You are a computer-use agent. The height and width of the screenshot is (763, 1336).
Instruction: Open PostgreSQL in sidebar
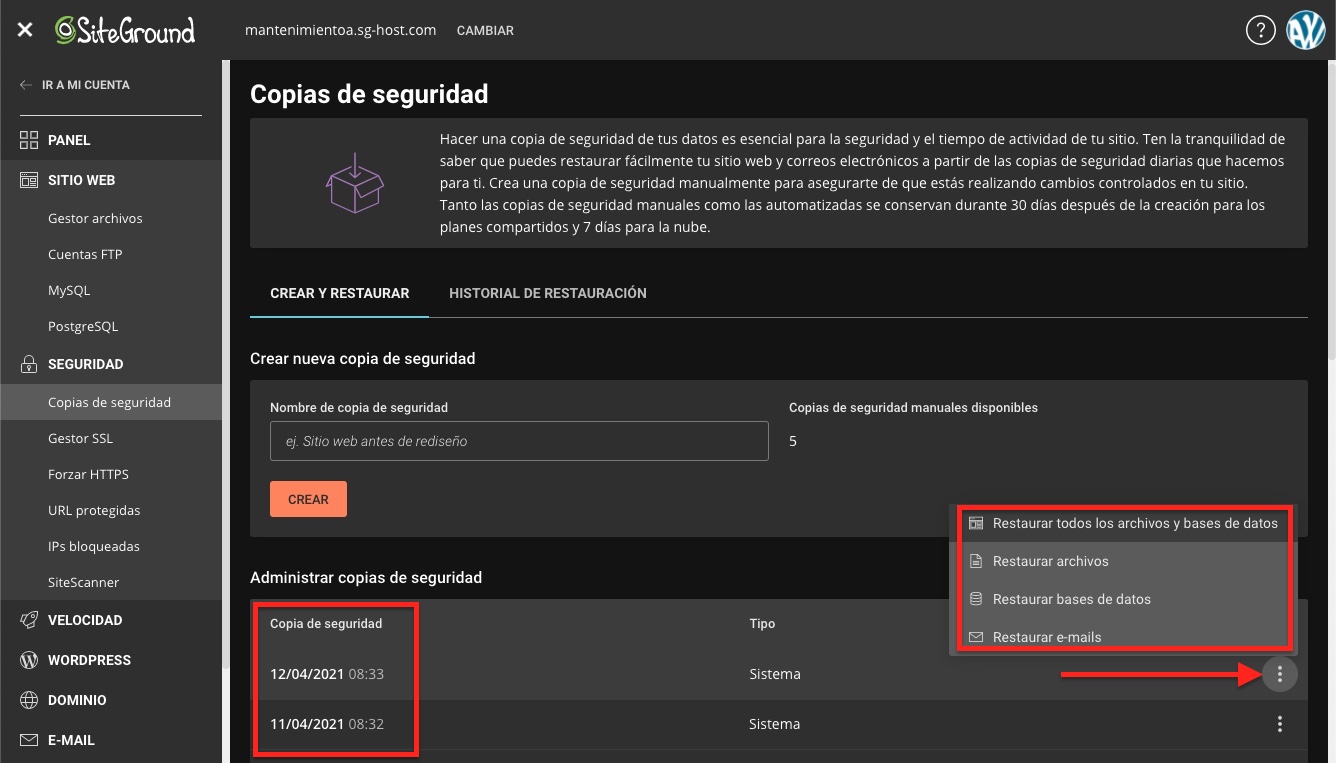83,326
